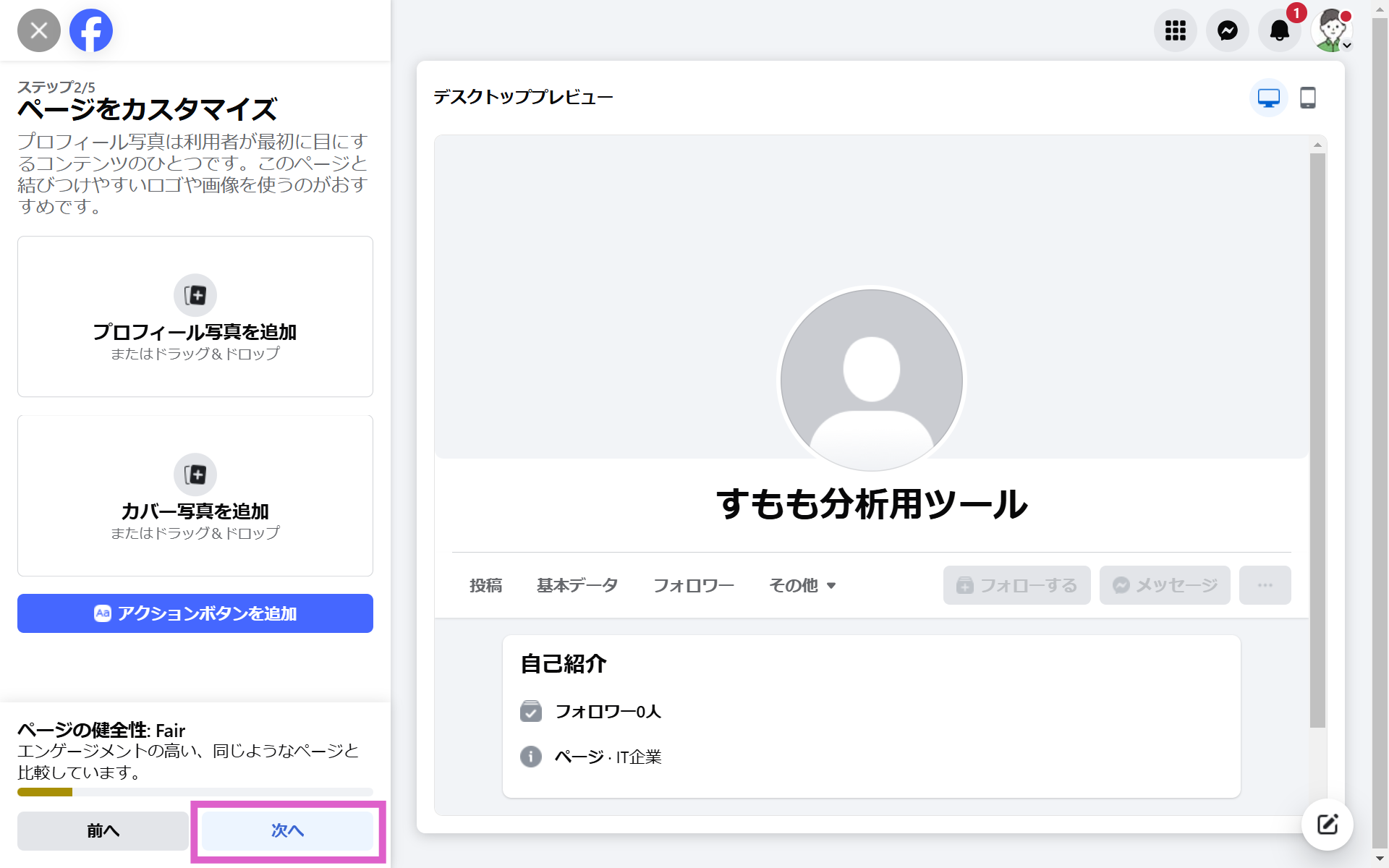1389x868 pixels.
Task: Switch to desktop preview mode
Action: [1268, 98]
